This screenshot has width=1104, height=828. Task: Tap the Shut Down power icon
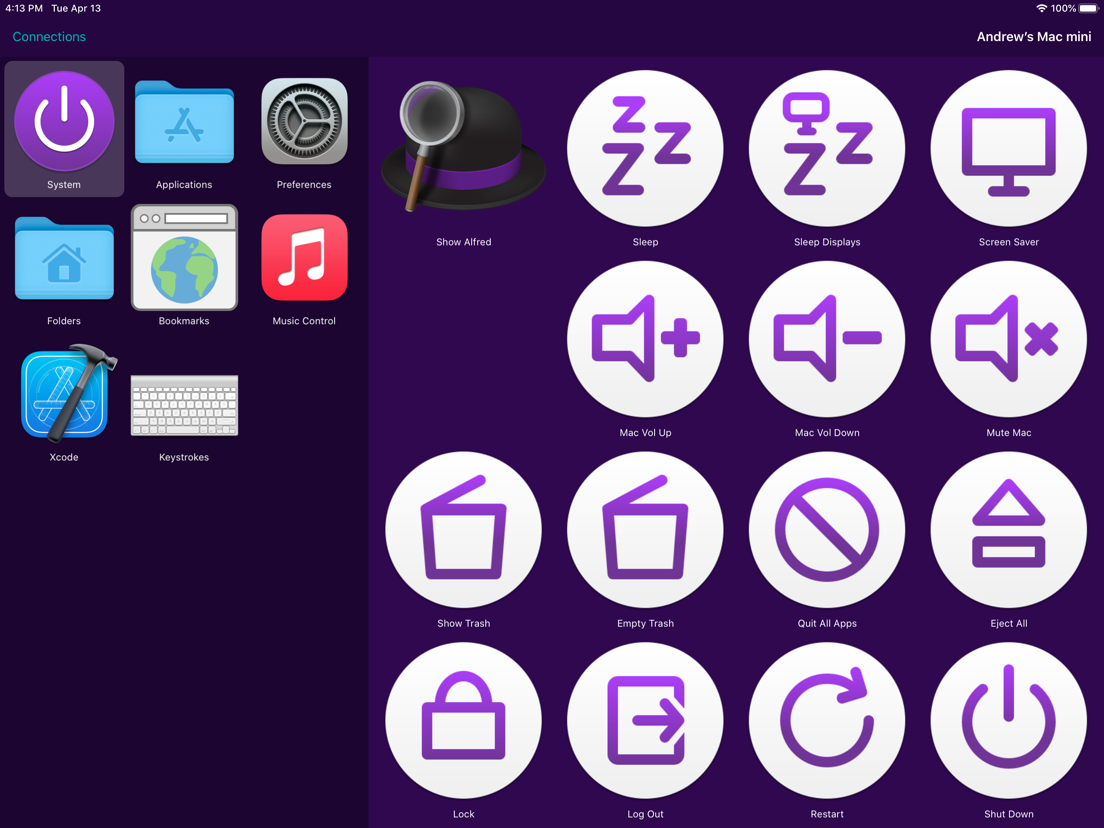tap(1008, 720)
